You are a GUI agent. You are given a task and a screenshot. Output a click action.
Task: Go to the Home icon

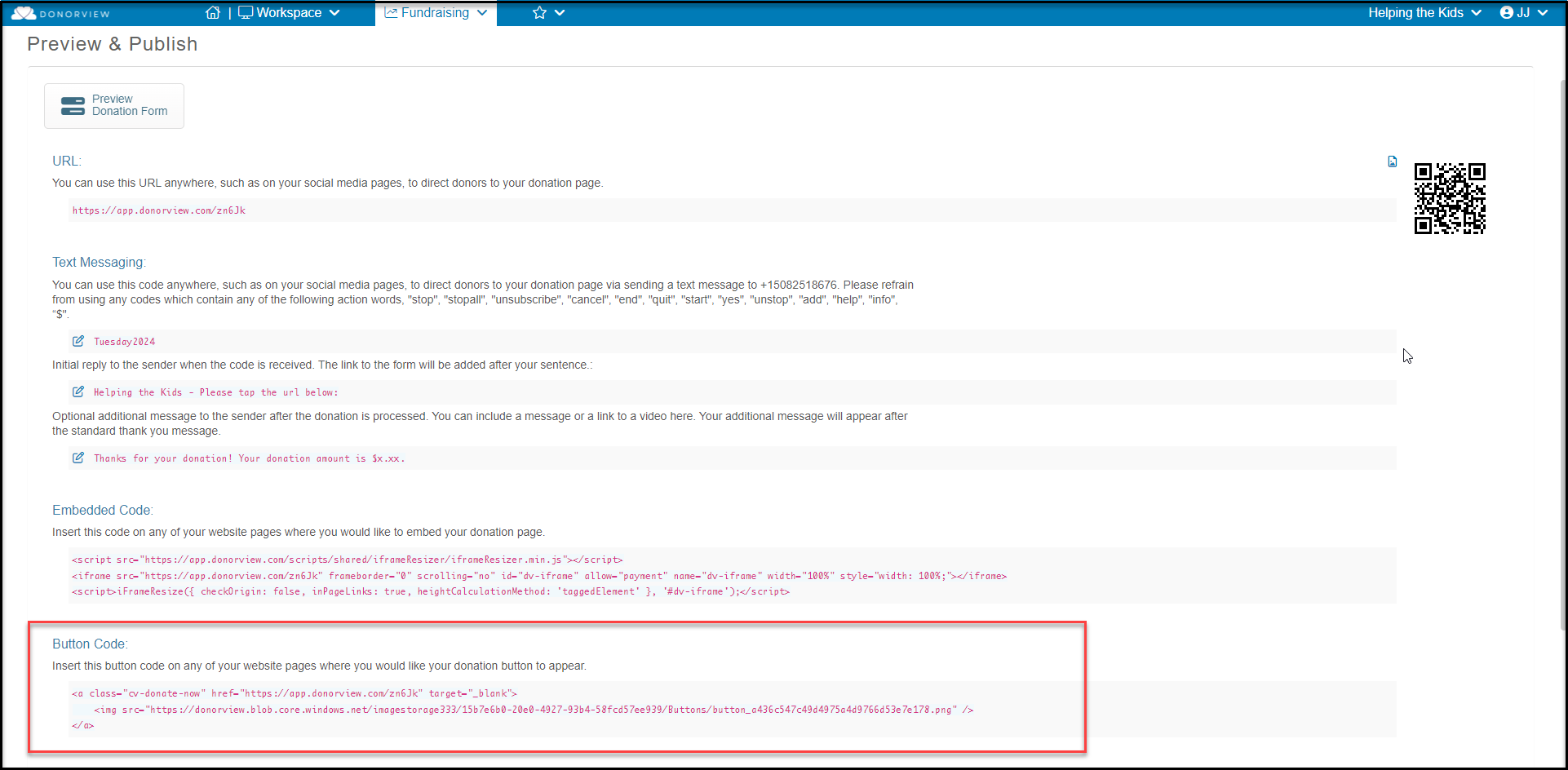click(x=213, y=13)
